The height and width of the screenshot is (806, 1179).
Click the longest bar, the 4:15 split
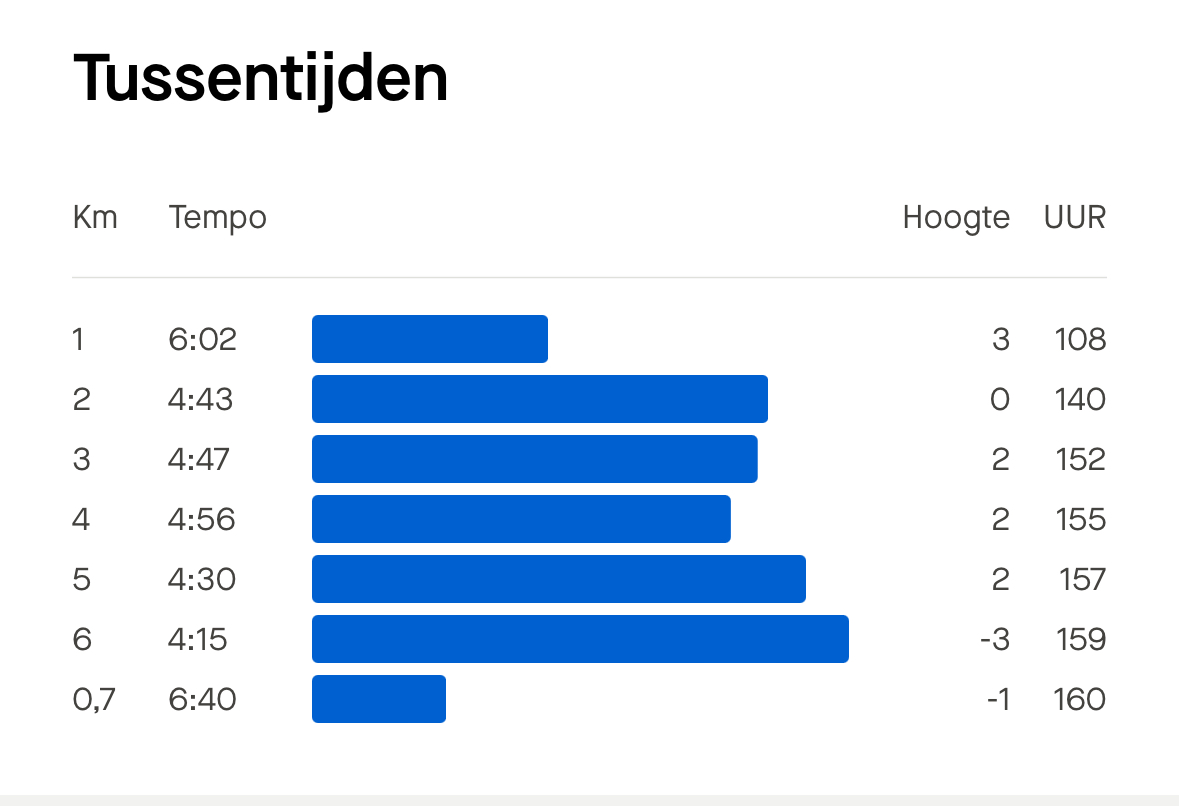pos(580,639)
